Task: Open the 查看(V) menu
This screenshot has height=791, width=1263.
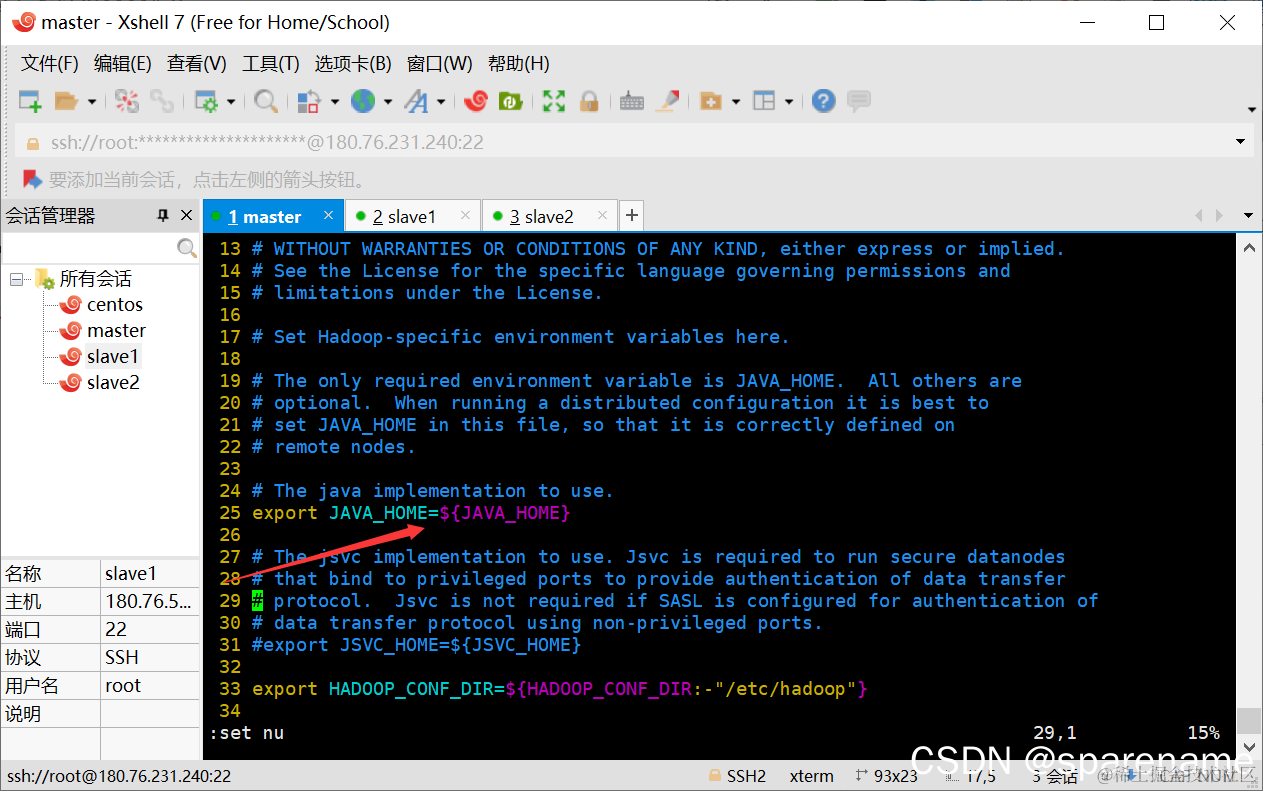Action: click(x=197, y=63)
